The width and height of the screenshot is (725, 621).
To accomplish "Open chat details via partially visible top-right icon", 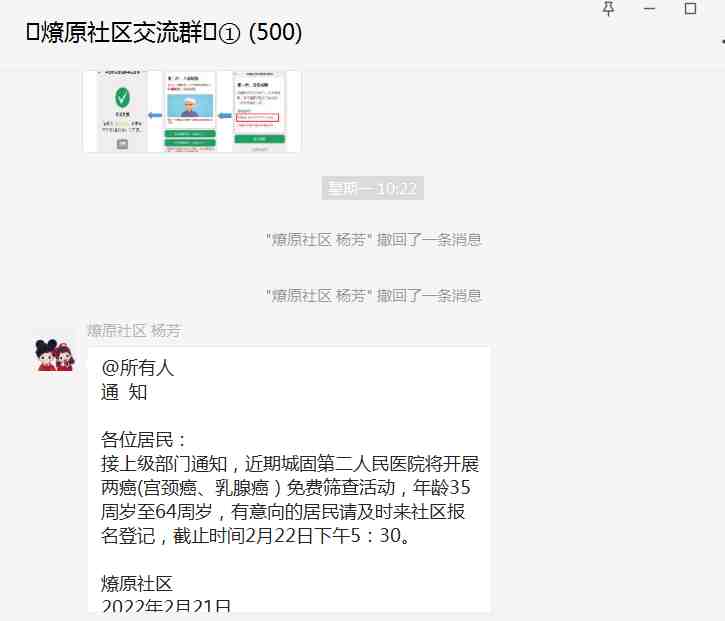I will tap(720, 42).
